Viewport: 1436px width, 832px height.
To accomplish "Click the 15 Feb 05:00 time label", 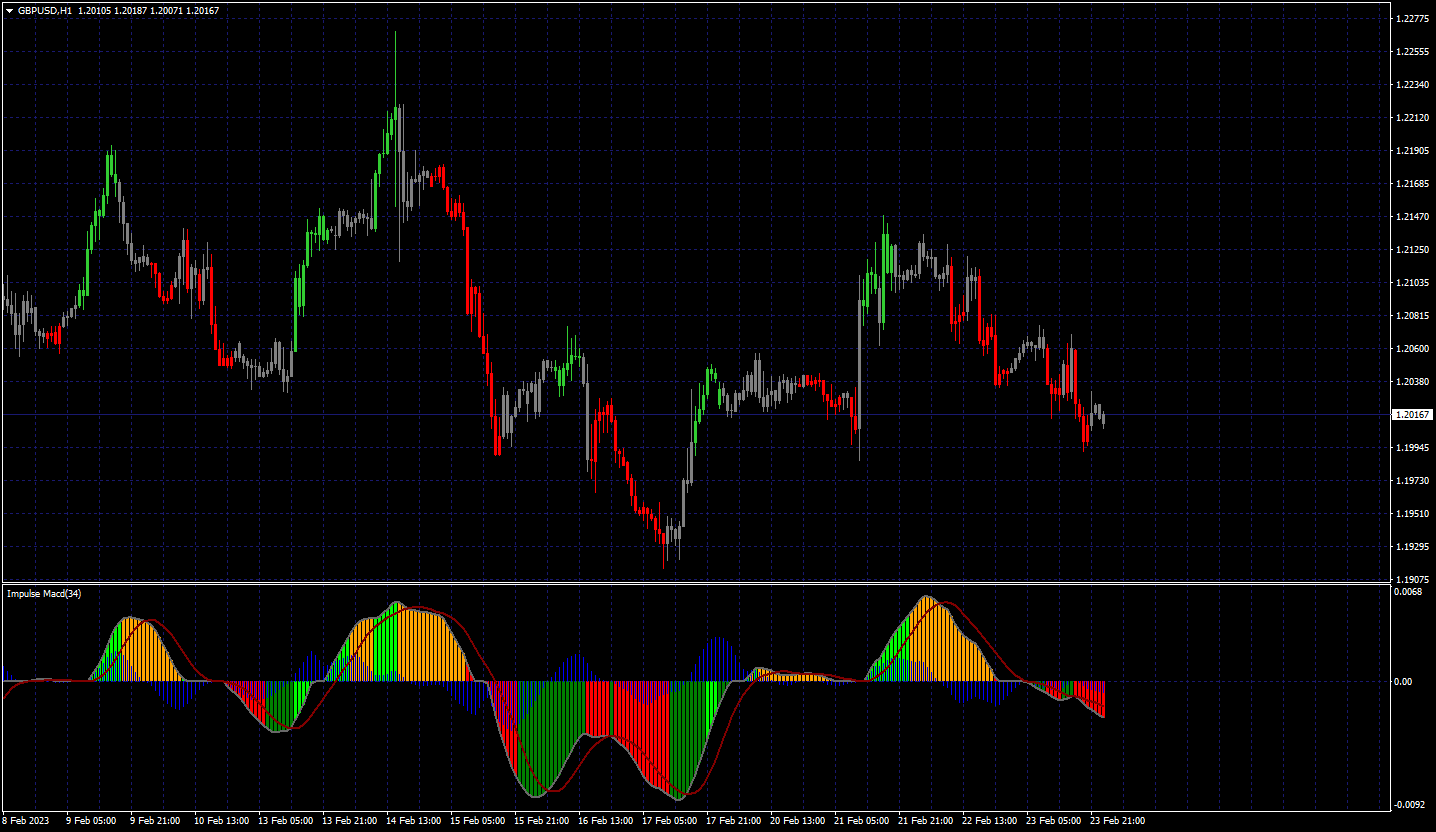I will pyautogui.click(x=478, y=821).
